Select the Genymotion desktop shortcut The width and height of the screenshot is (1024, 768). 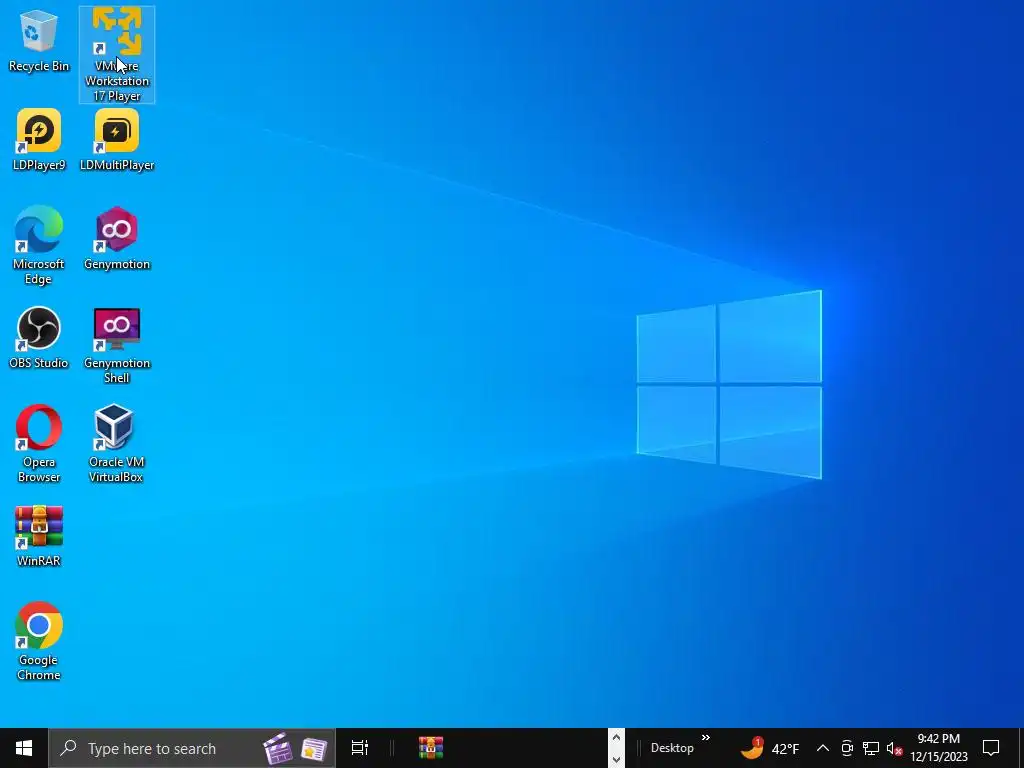click(x=117, y=238)
